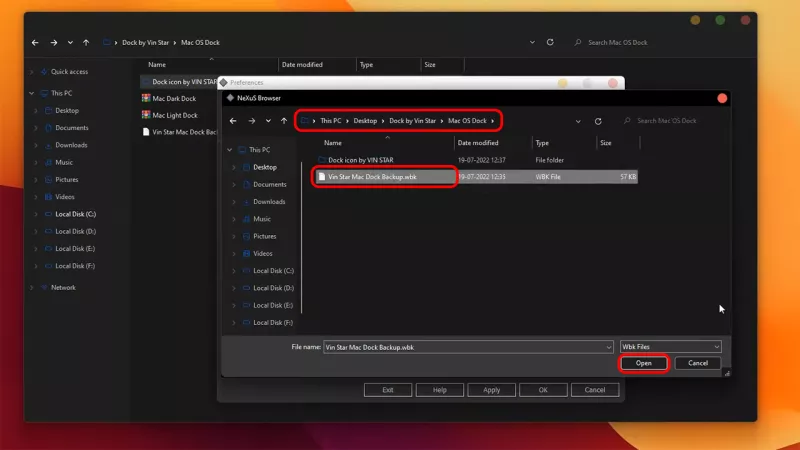Click Dock by Vin Star in File Explorer breadcrumb
This screenshot has height=450, width=800.
click(x=145, y=43)
